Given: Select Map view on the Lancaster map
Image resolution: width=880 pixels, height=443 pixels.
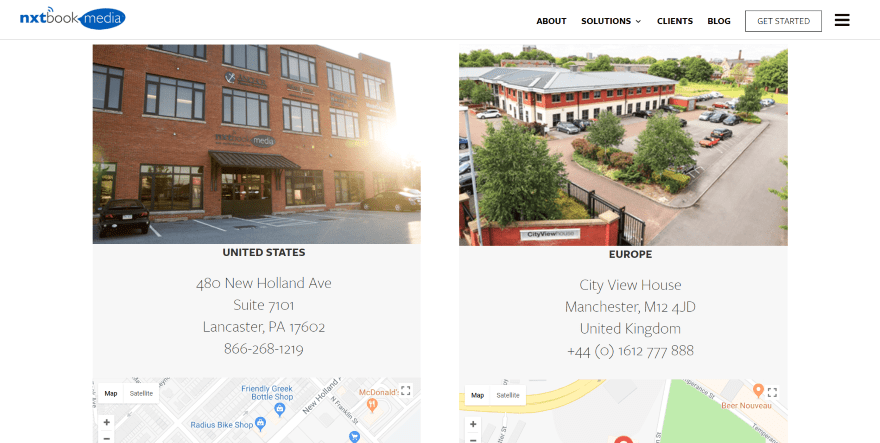Looking at the screenshot, I should (111, 393).
